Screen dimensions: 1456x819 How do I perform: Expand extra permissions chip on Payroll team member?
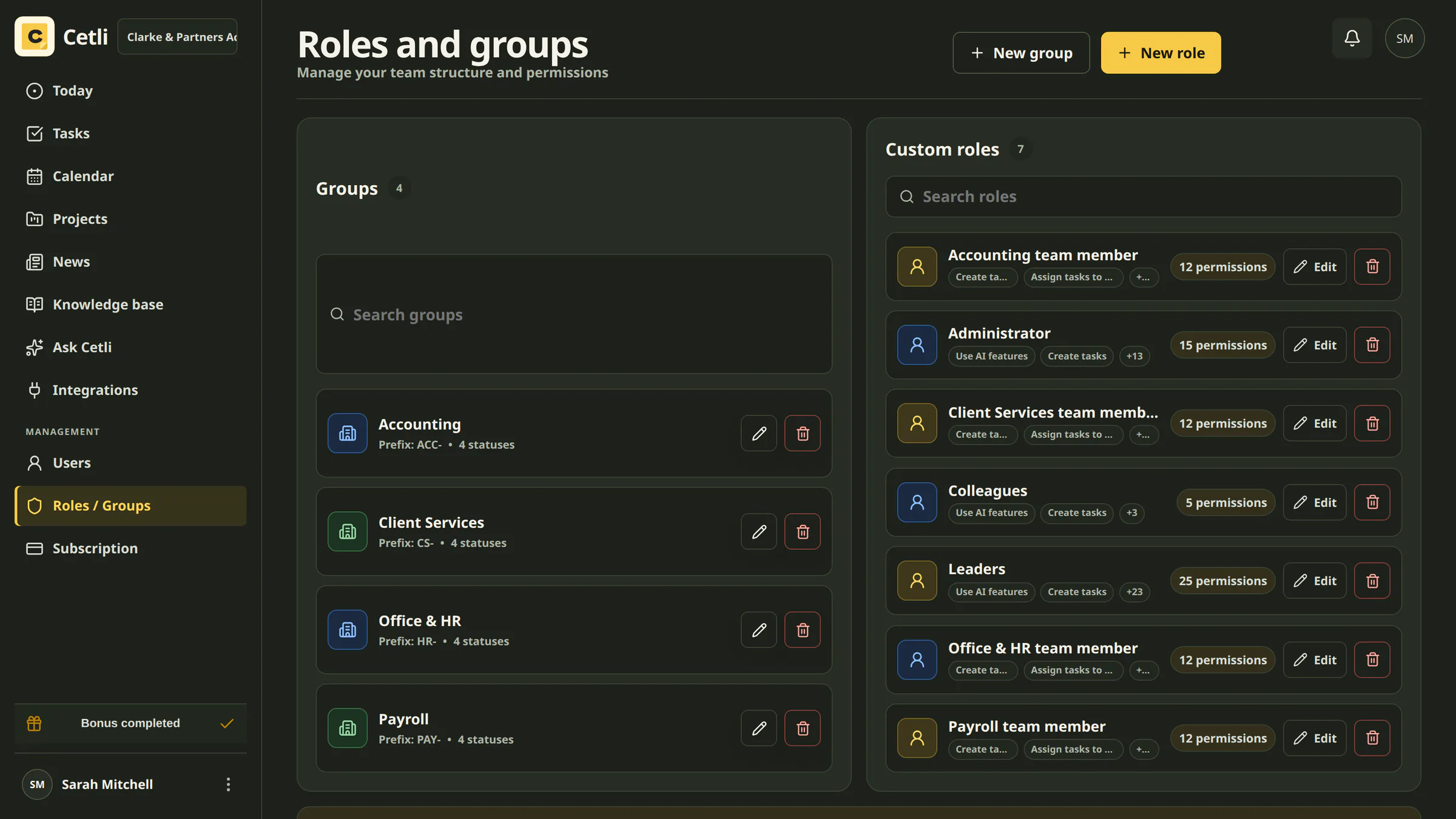point(1144,749)
